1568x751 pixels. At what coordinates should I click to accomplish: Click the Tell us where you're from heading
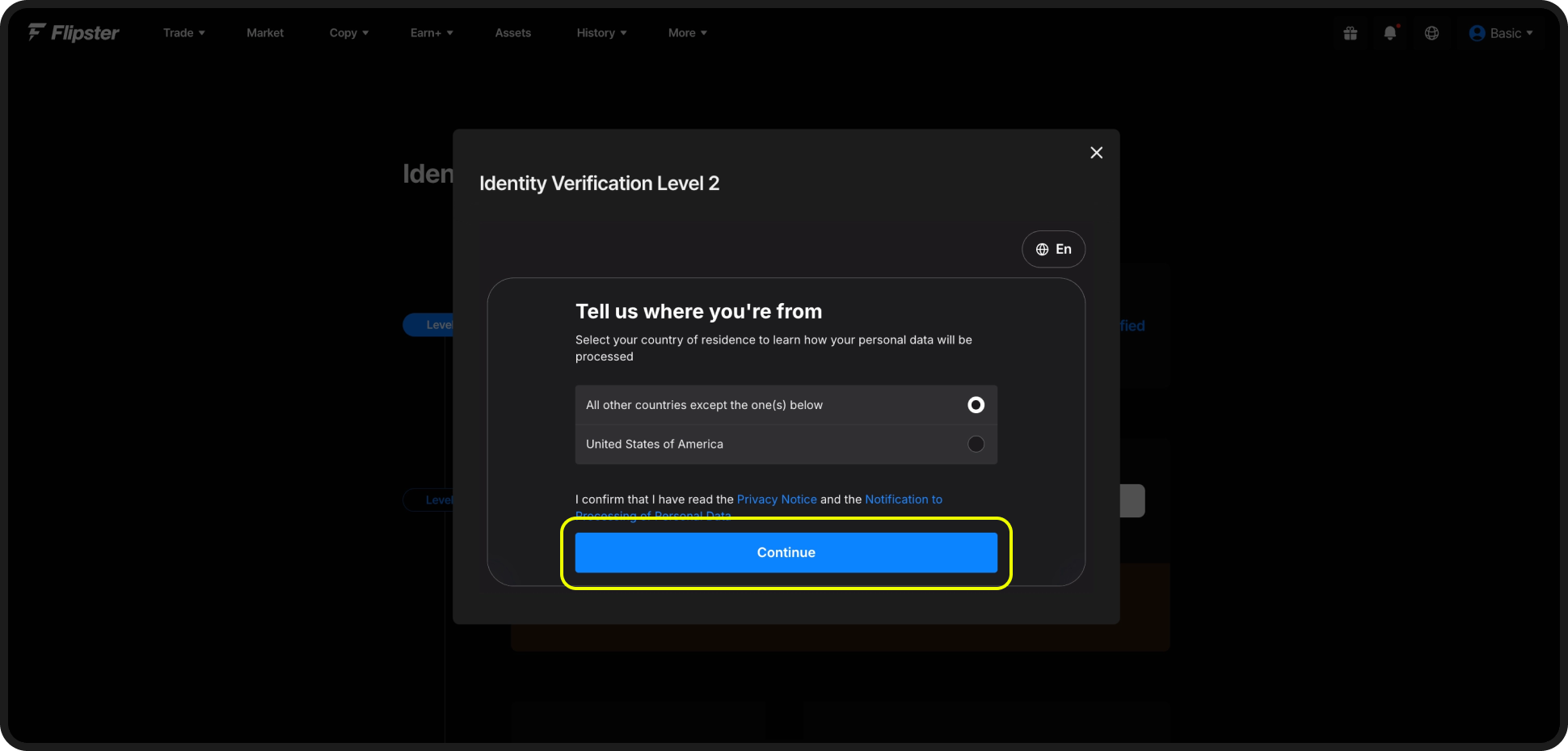point(698,311)
